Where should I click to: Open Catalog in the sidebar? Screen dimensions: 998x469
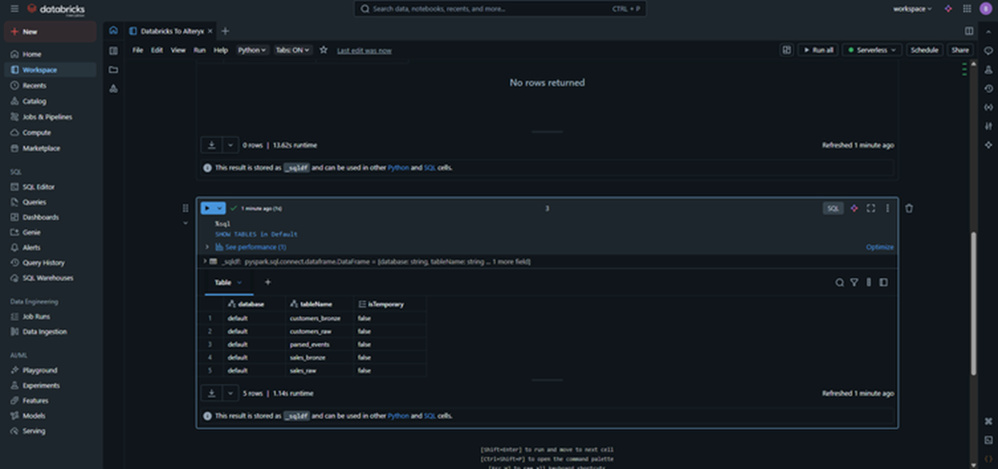[x=34, y=101]
